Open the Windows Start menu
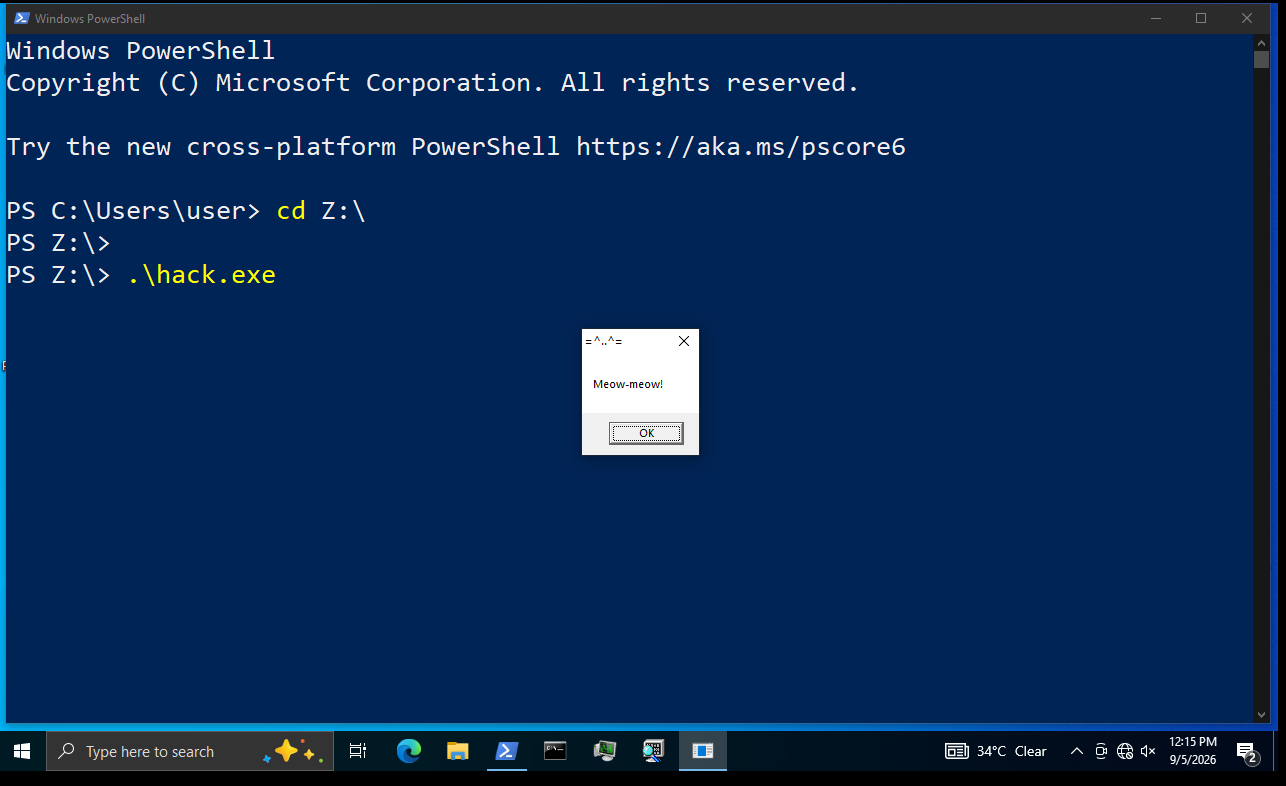Image resolution: width=1286 pixels, height=786 pixels. tap(22, 751)
